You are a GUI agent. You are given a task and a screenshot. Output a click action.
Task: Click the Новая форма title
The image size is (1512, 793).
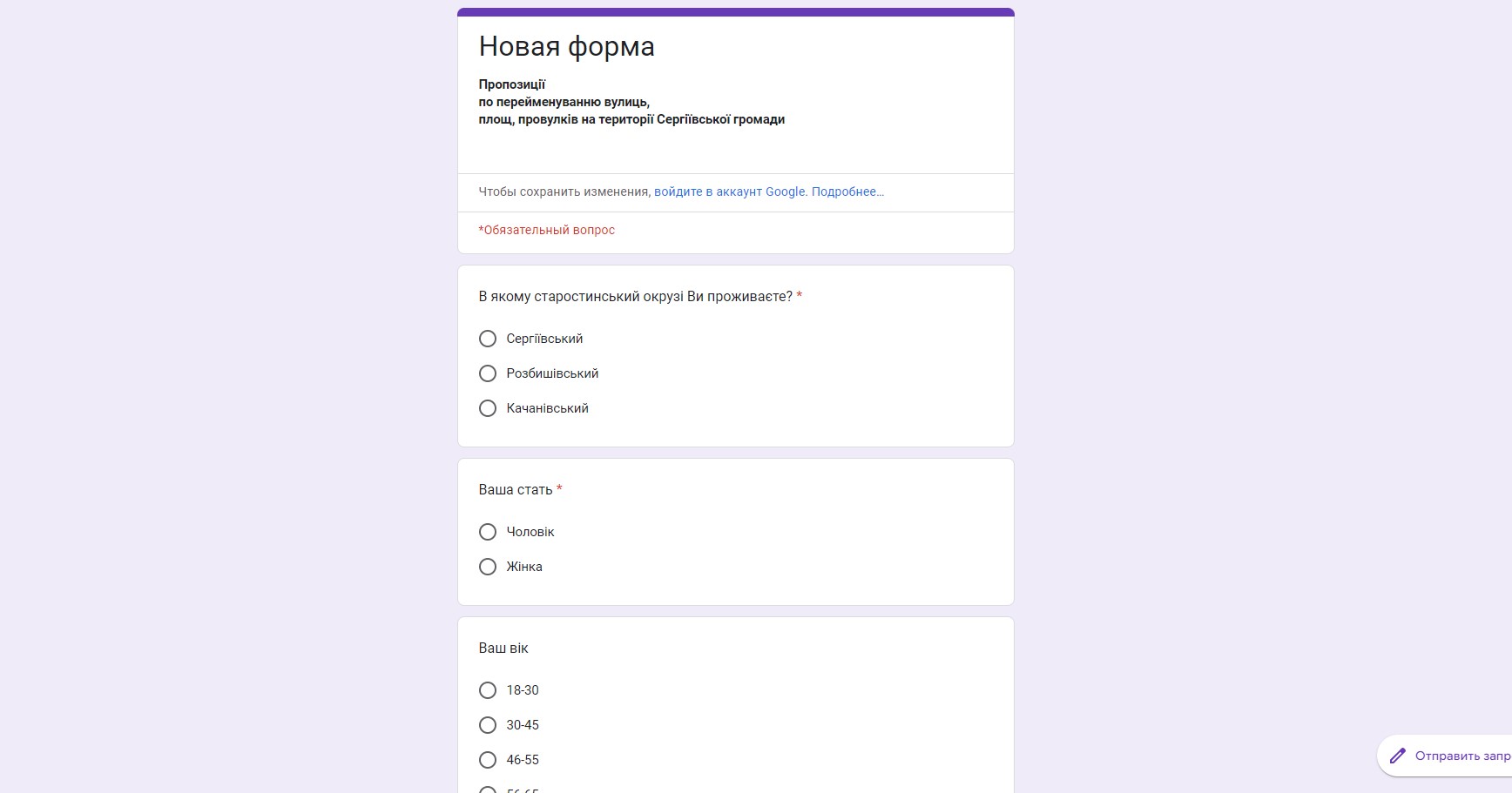pyautogui.click(x=567, y=46)
